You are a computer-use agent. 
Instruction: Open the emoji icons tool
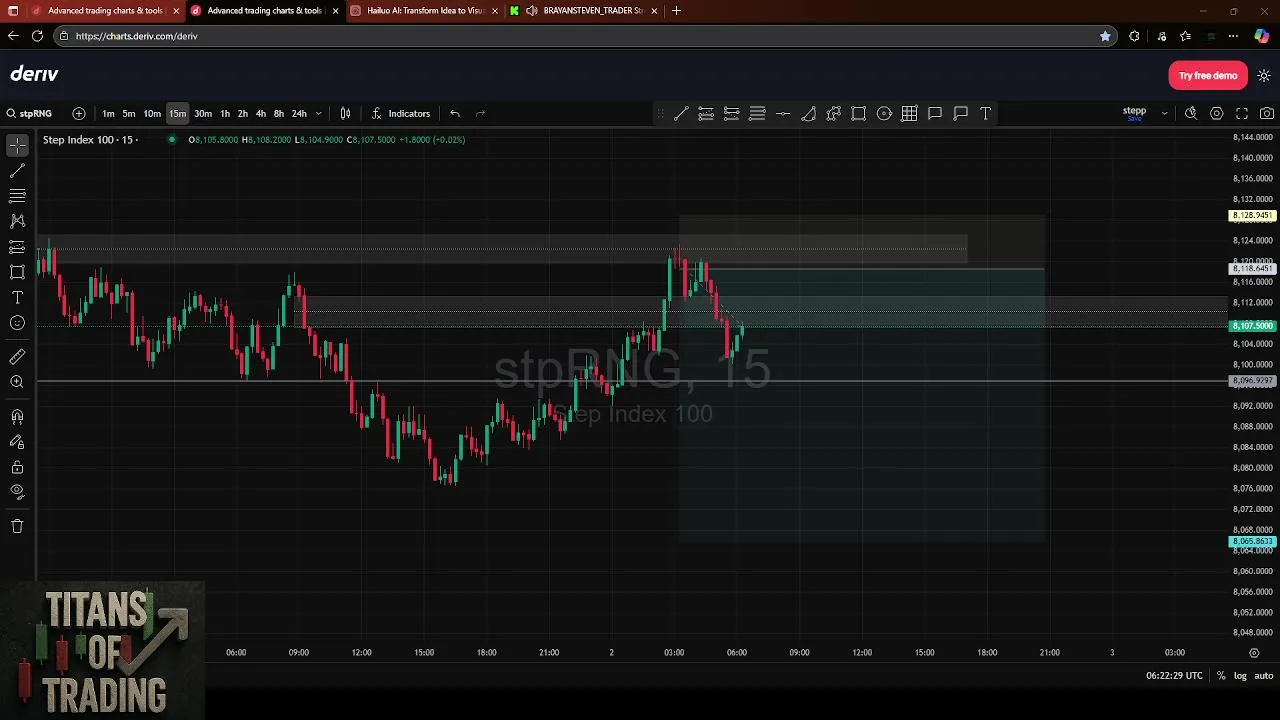[x=17, y=323]
